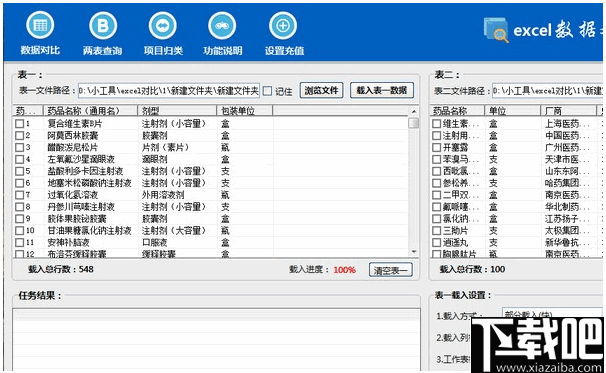Click 滴眼剂 cell
The width and height of the screenshot is (606, 373).
(x=155, y=159)
